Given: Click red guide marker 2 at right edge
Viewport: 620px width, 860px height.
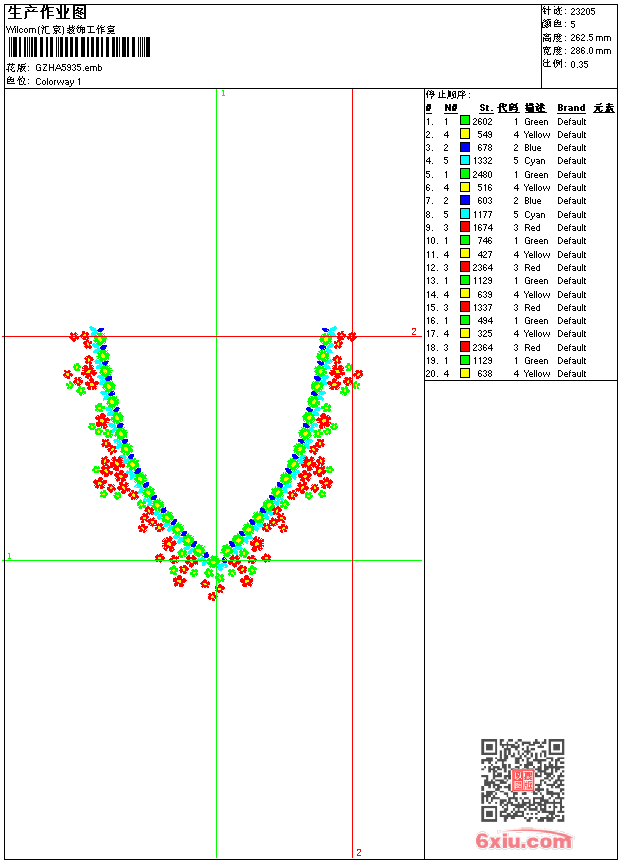Looking at the screenshot, I should pyautogui.click(x=414, y=331).
